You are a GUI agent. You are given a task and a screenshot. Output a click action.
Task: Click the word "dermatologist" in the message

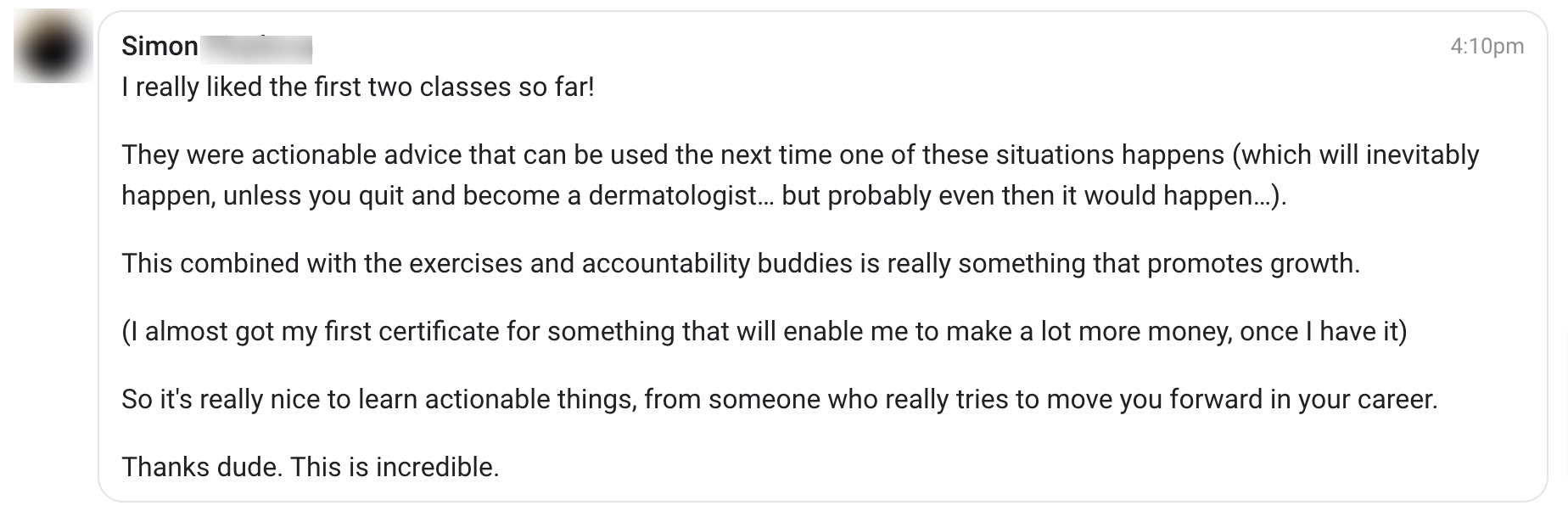674,195
